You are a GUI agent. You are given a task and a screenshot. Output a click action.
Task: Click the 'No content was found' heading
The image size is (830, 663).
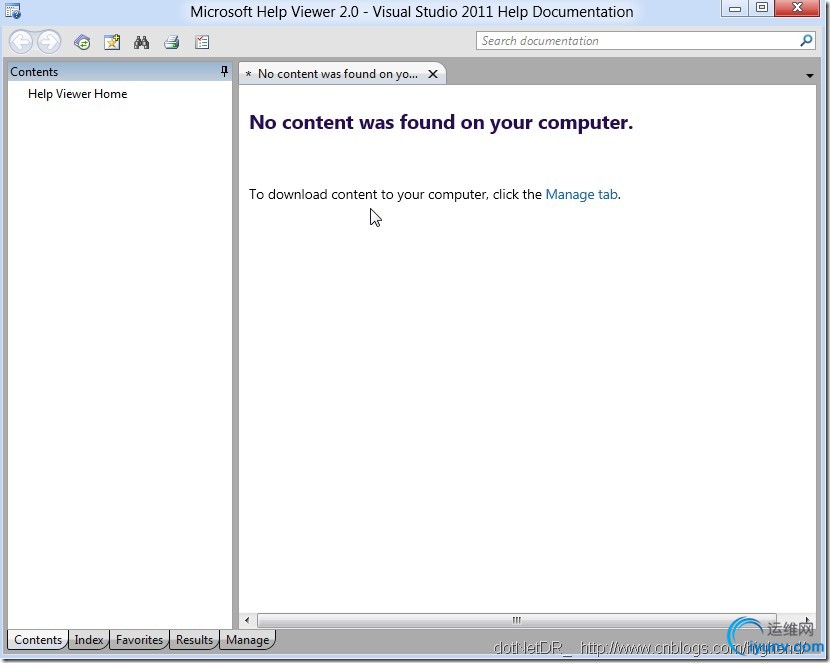click(x=441, y=122)
